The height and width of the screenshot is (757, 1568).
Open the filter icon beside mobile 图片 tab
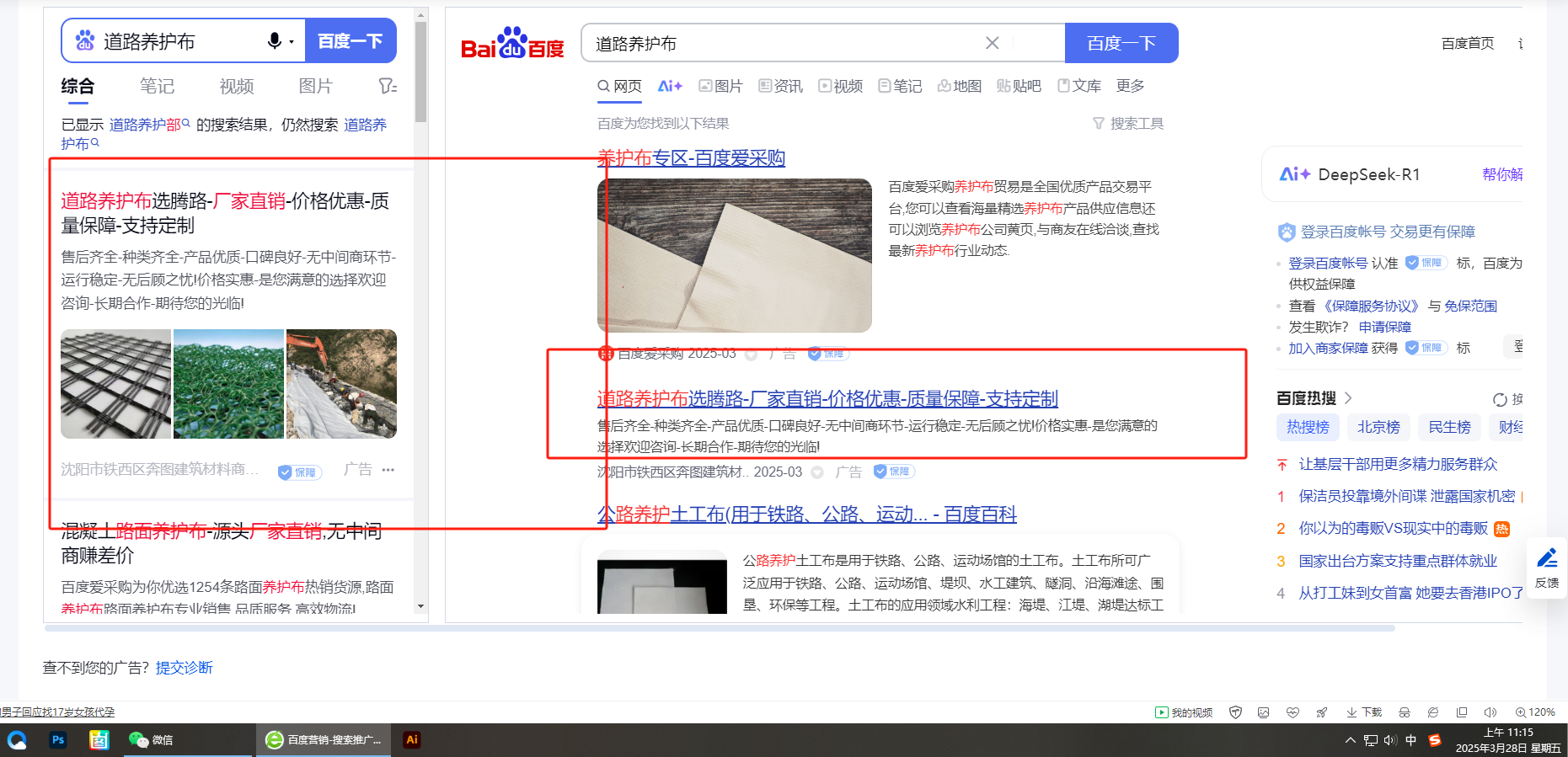(388, 86)
